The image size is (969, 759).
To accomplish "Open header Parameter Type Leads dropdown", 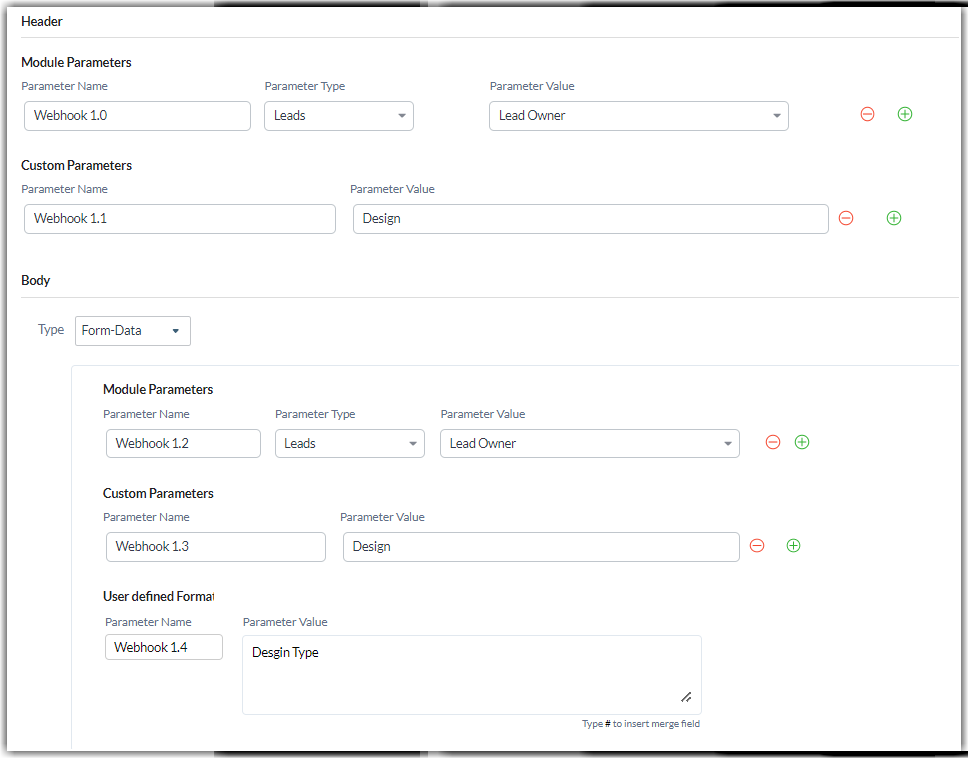I will click(x=339, y=116).
